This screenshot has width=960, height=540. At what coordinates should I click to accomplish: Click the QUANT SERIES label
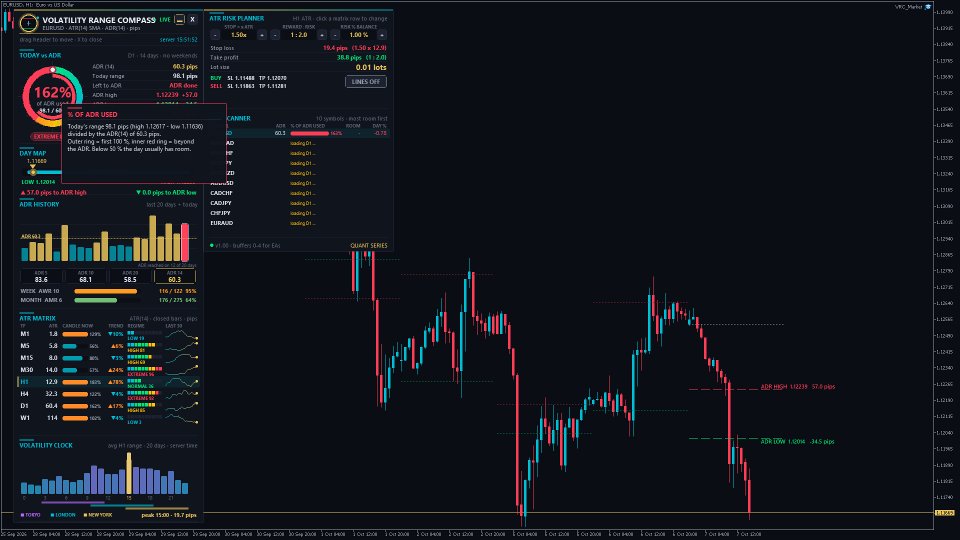click(x=369, y=246)
